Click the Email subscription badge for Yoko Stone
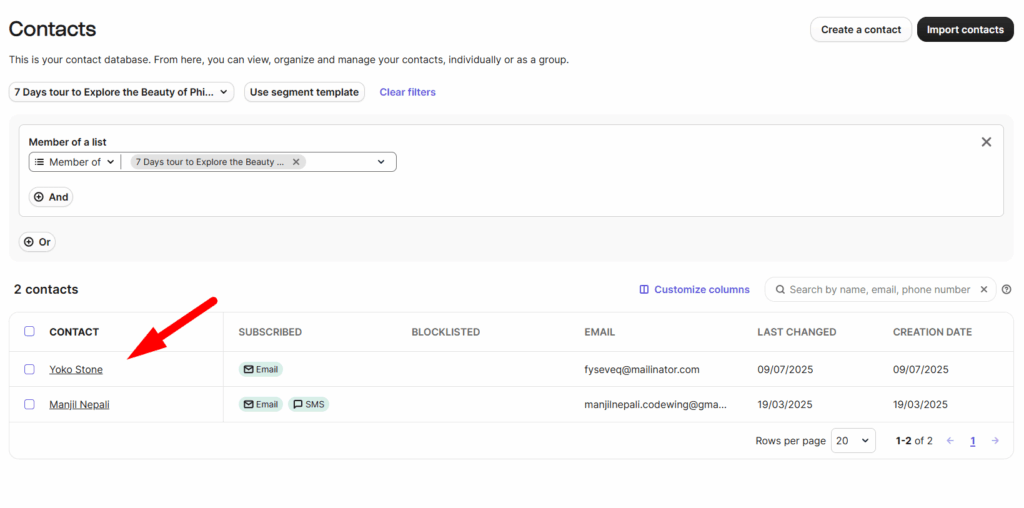This screenshot has width=1024, height=508. [x=261, y=370]
